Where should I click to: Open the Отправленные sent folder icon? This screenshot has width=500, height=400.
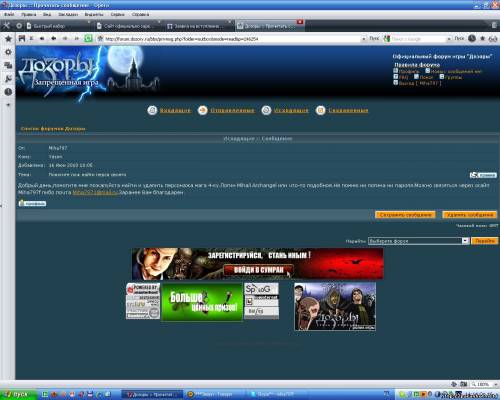point(203,110)
